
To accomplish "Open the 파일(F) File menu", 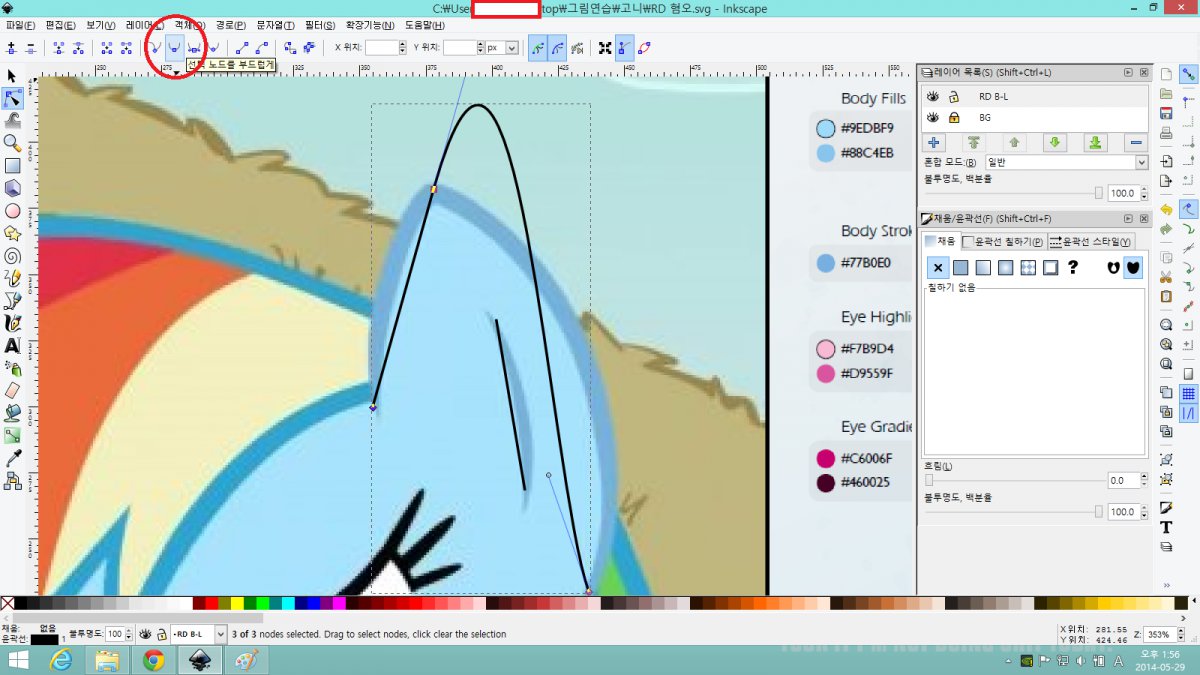I will click(20, 25).
